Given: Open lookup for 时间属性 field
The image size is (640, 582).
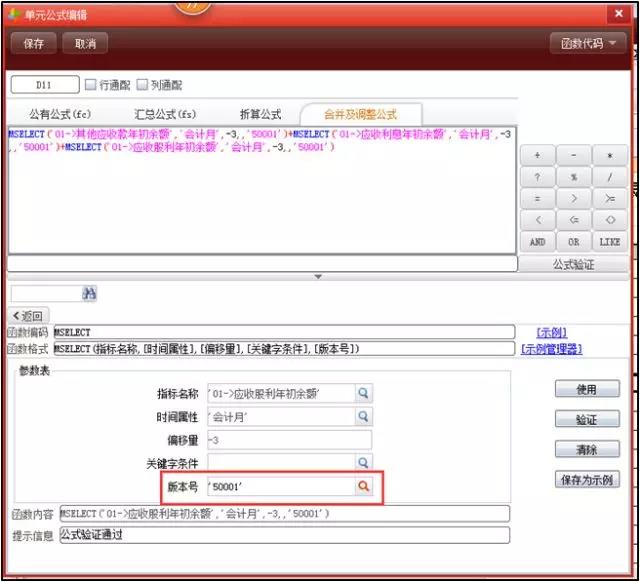Looking at the screenshot, I should (364, 417).
